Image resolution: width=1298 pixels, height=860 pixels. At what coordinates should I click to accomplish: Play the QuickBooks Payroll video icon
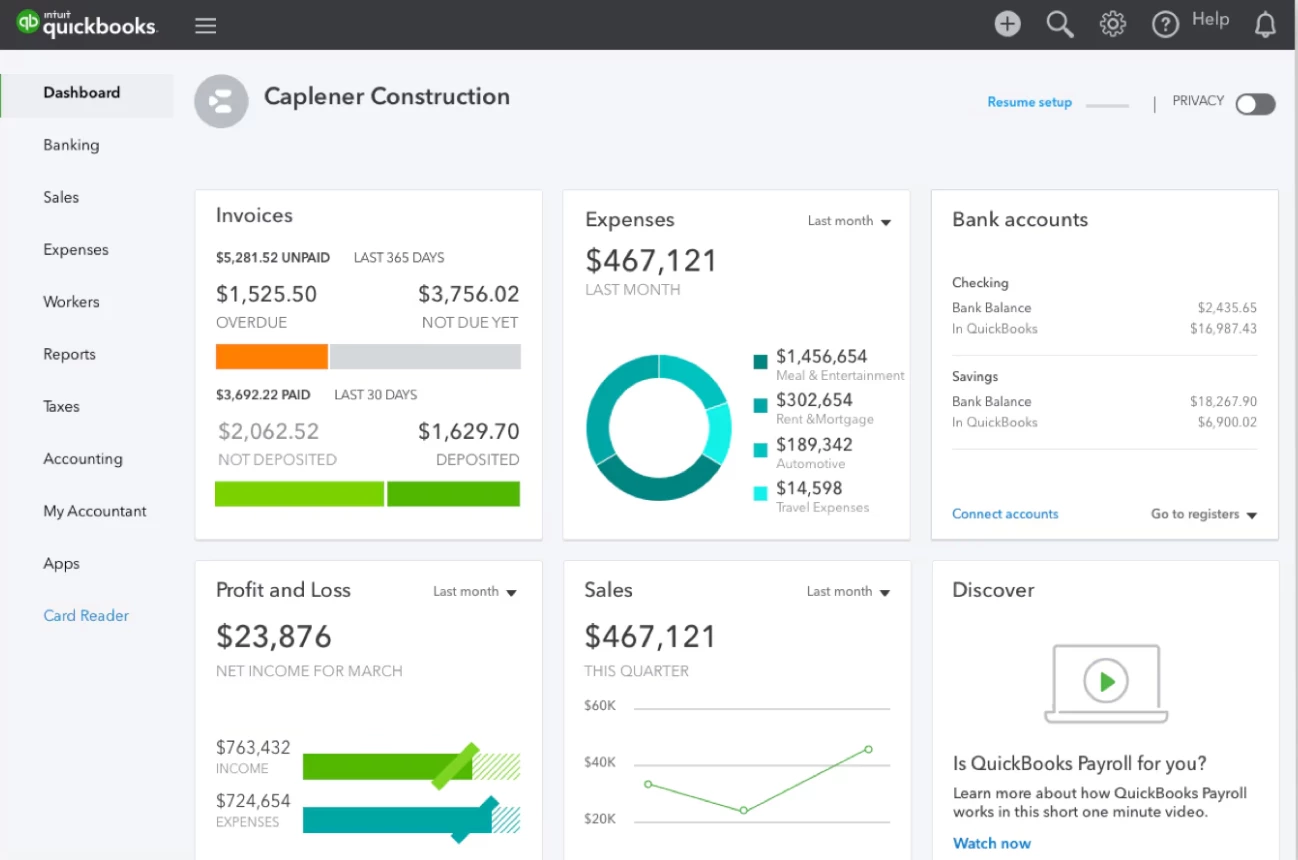(x=1106, y=682)
